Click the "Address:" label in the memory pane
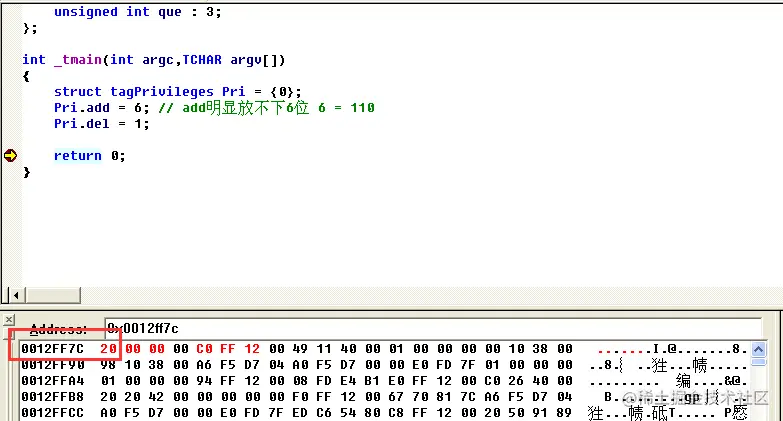The width and height of the screenshot is (783, 421). [58, 329]
